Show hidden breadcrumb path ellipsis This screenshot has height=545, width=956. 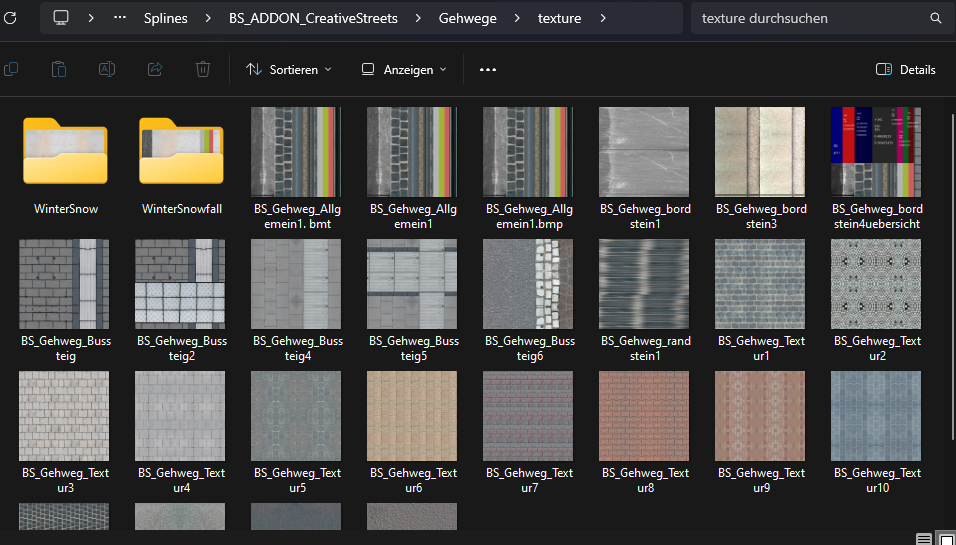(120, 18)
